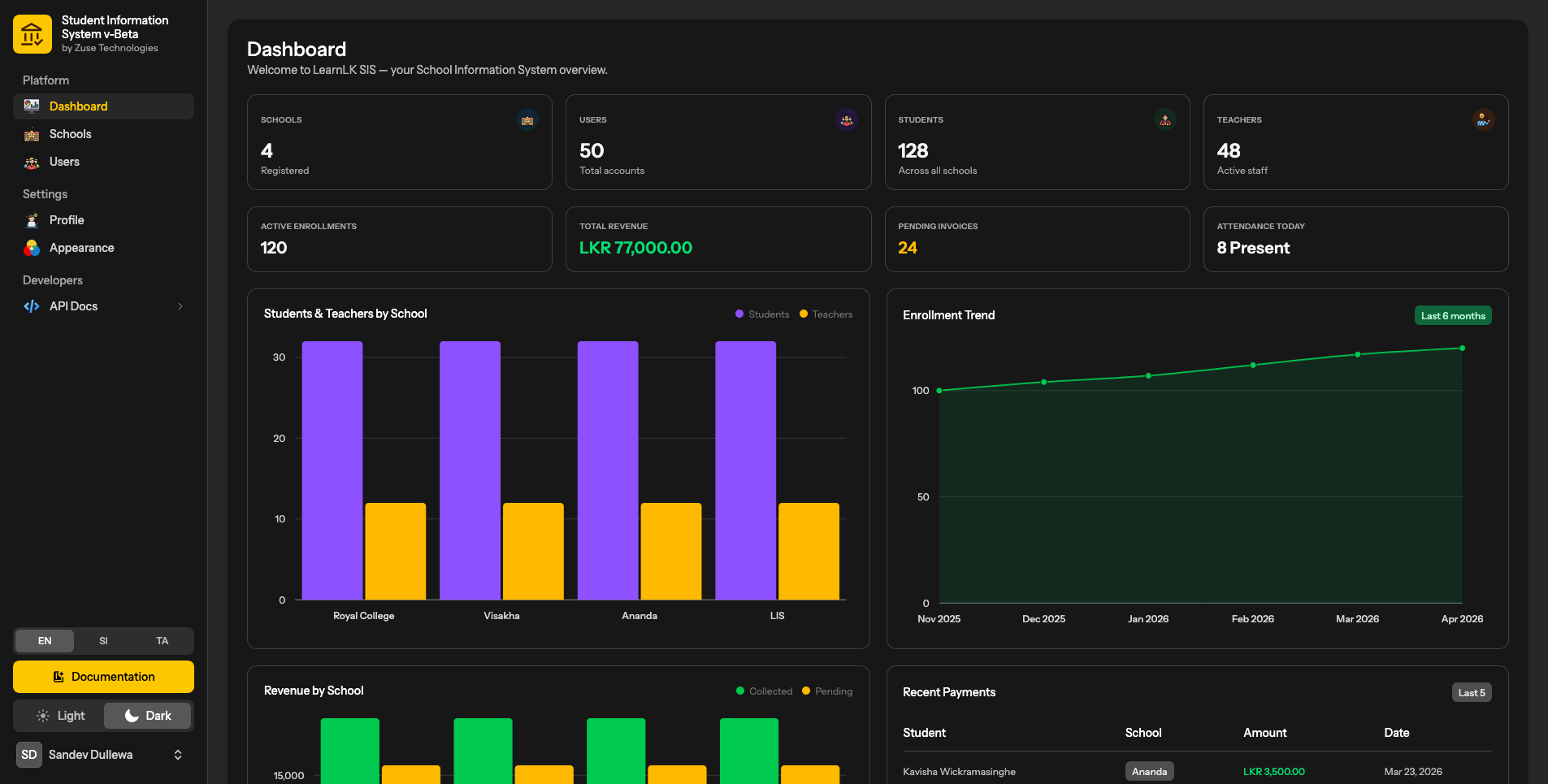Click the users icon in Users card
This screenshot has width=1548, height=784.
pyautogui.click(x=847, y=120)
